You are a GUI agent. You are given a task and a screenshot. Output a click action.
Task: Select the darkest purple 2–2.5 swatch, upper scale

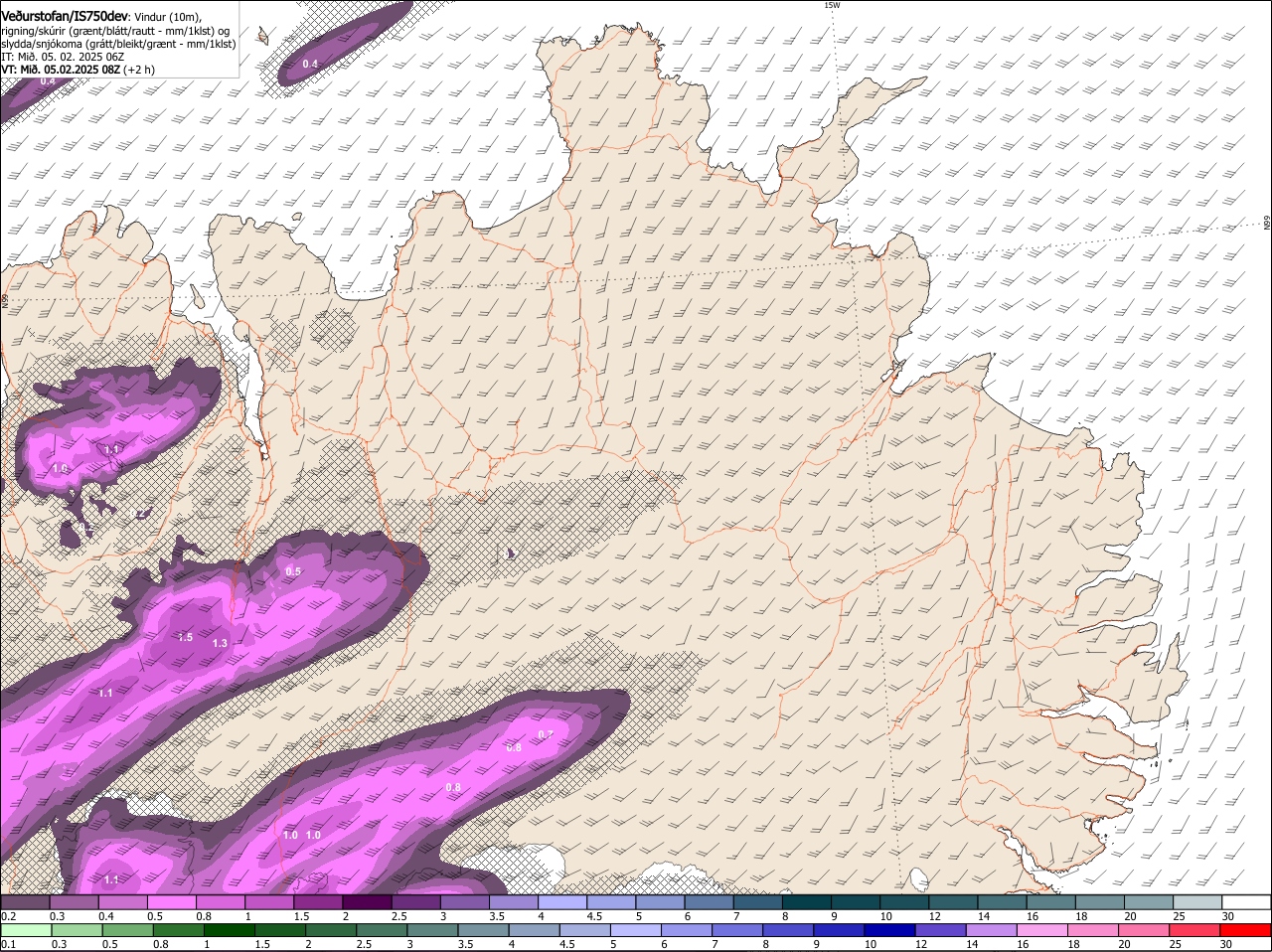tap(368, 901)
